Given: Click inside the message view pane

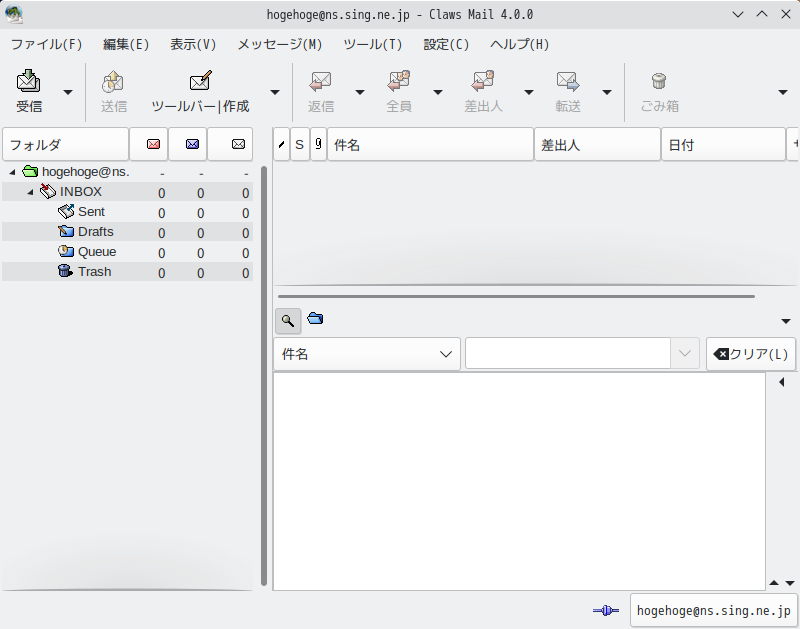Looking at the screenshot, I should [x=519, y=481].
